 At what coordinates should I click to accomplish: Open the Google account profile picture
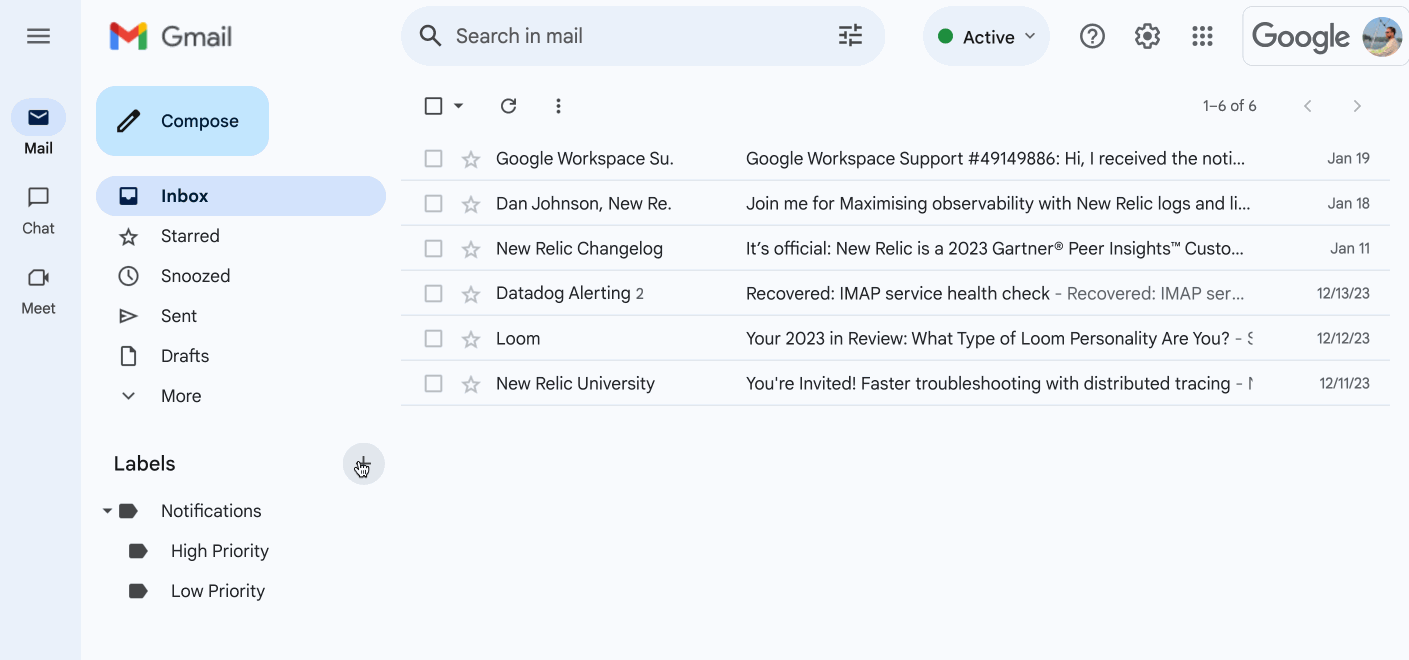click(1382, 37)
